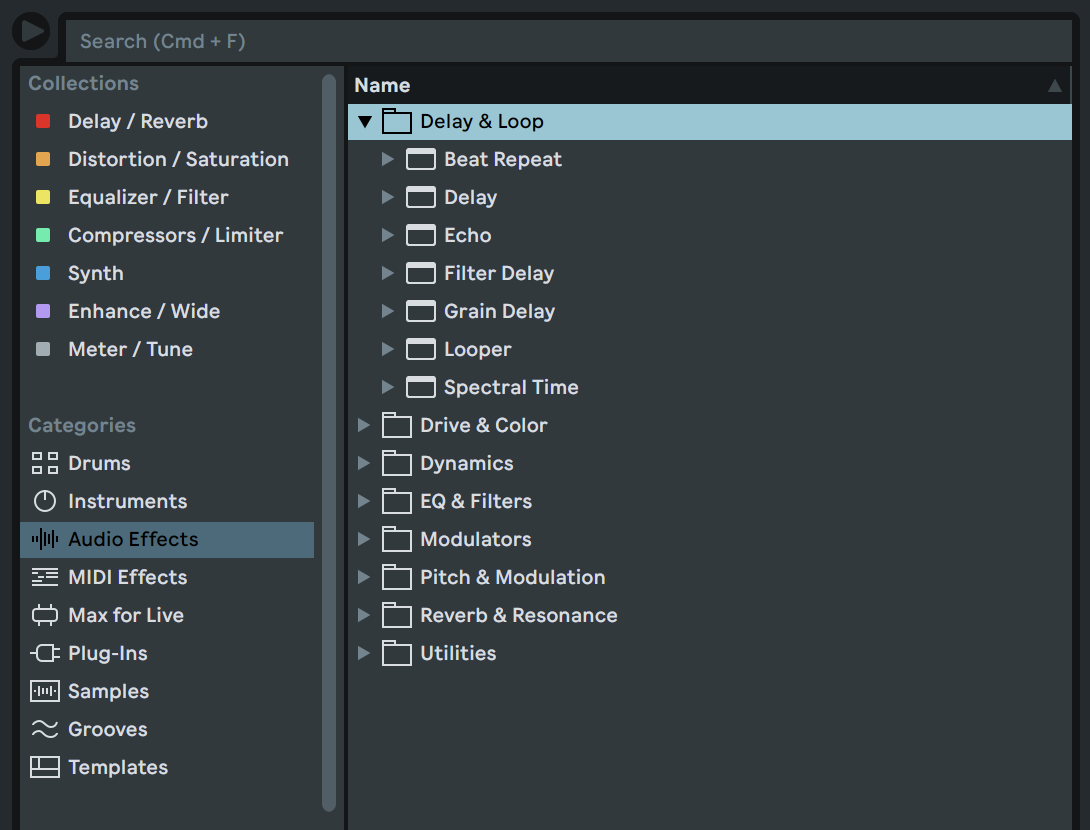Expand the Dynamics folder arrow
The image size is (1090, 830).
(364, 463)
